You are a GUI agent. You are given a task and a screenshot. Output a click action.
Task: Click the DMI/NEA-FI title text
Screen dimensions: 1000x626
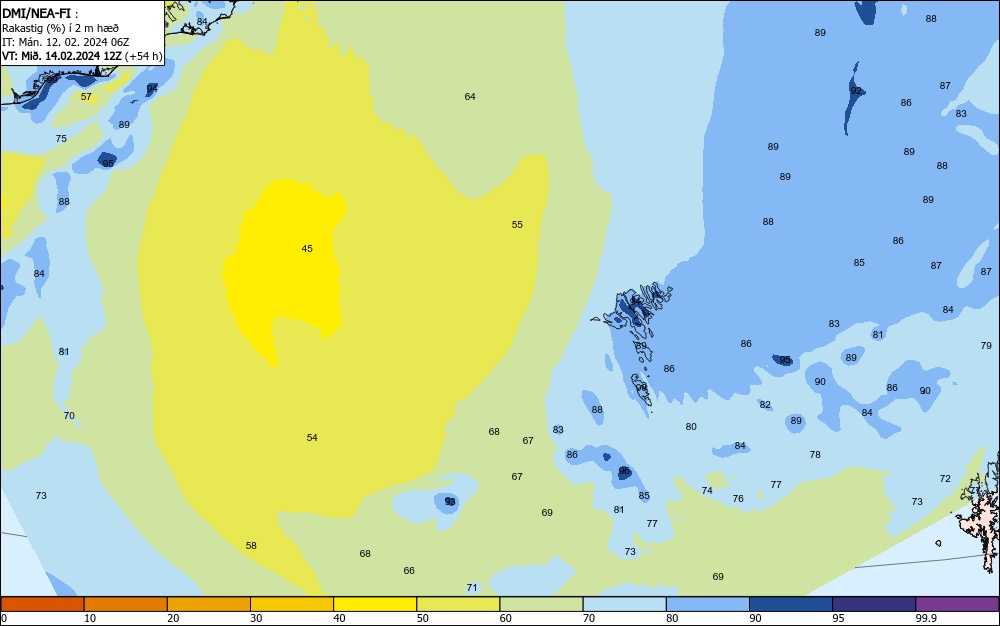point(36,13)
